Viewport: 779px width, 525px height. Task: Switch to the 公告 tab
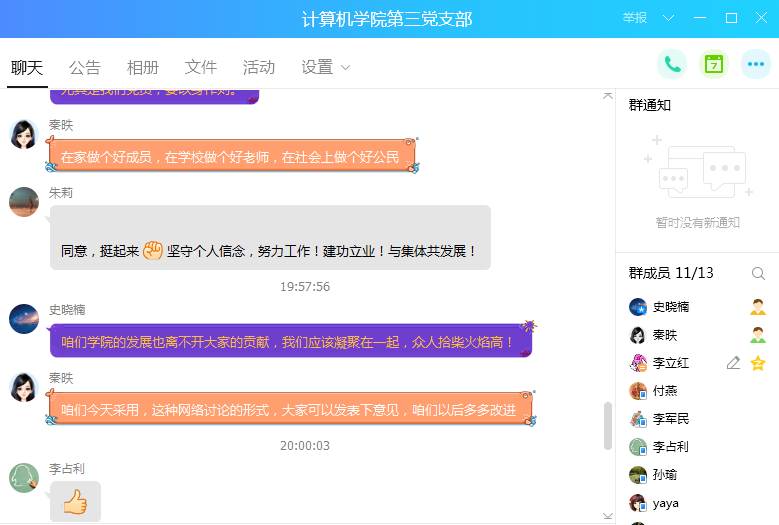(x=85, y=67)
